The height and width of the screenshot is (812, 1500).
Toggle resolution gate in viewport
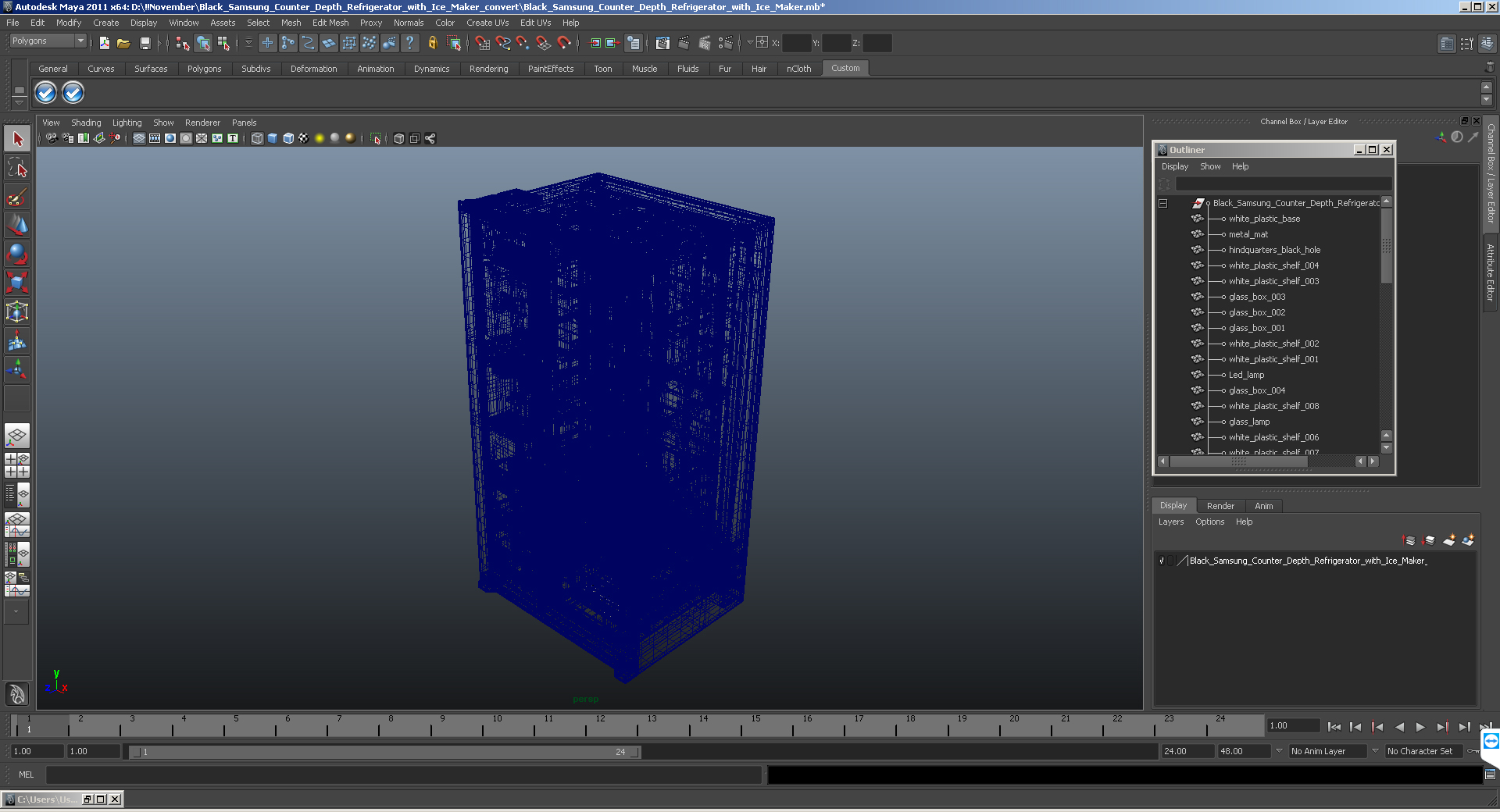[170, 138]
